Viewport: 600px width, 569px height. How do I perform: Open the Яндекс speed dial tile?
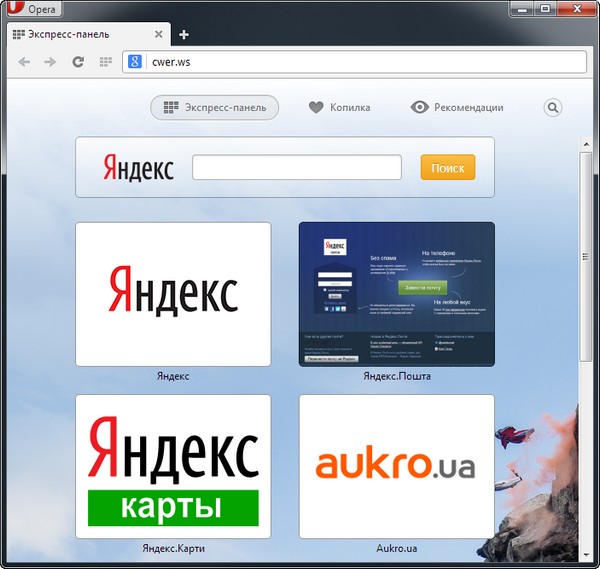[x=173, y=294]
